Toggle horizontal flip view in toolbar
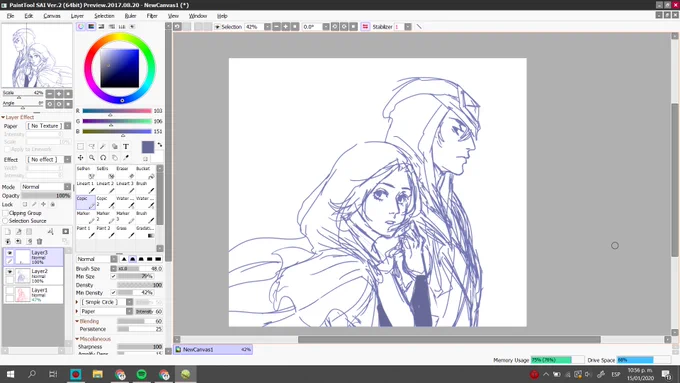The image size is (680, 383). point(365,26)
